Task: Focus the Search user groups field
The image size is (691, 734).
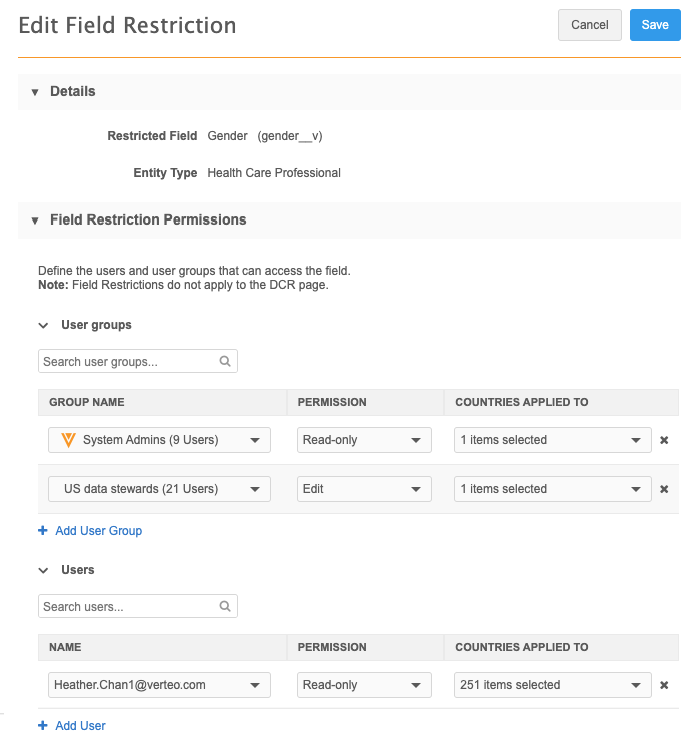Action: (x=128, y=362)
